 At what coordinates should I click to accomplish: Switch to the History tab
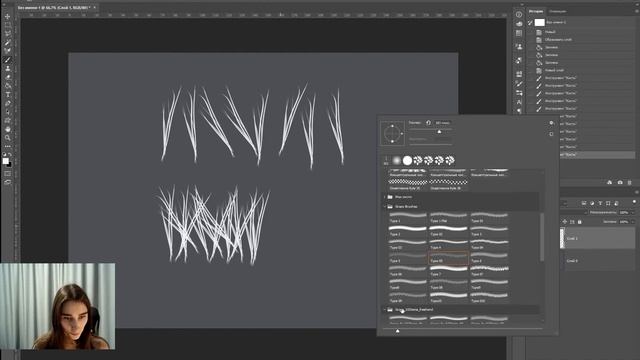(536, 11)
